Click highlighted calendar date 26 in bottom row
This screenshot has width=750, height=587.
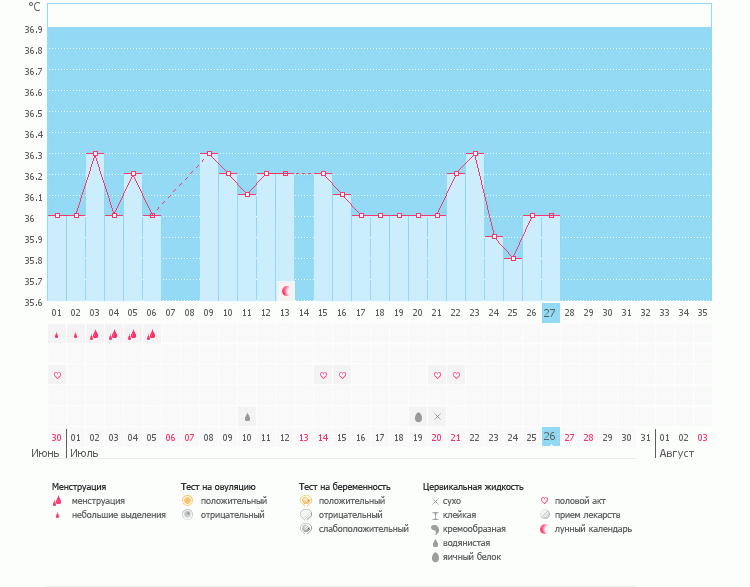pyautogui.click(x=550, y=437)
